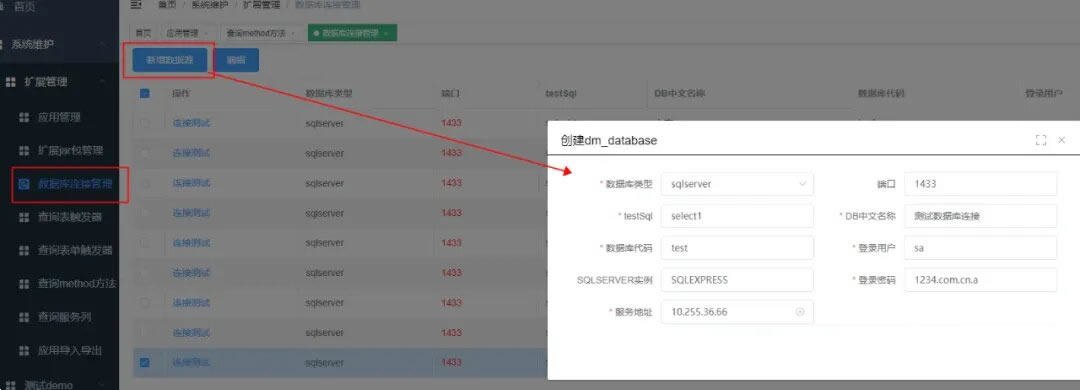Collapse the 扩展管理 submenu chevron

click(x=103, y=82)
